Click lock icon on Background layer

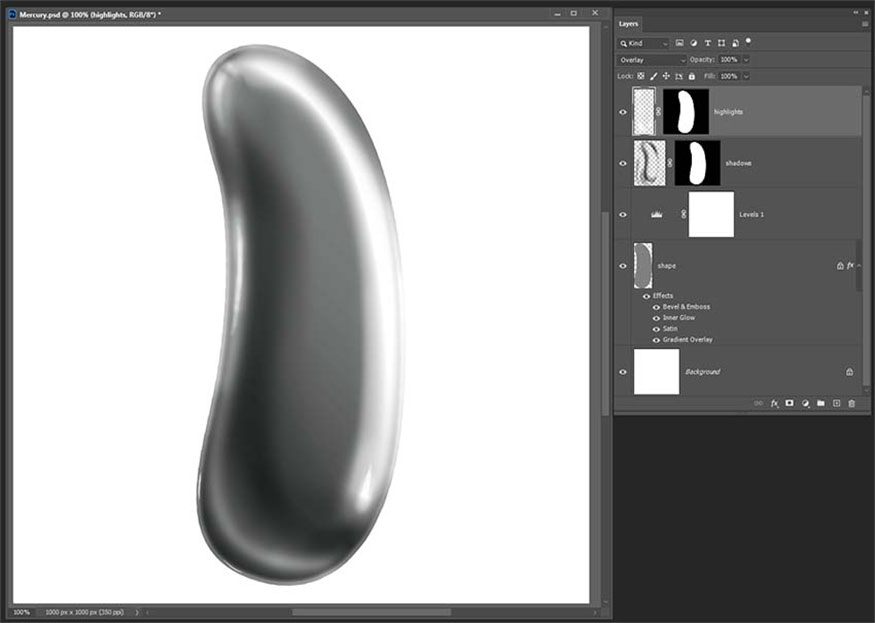(849, 372)
